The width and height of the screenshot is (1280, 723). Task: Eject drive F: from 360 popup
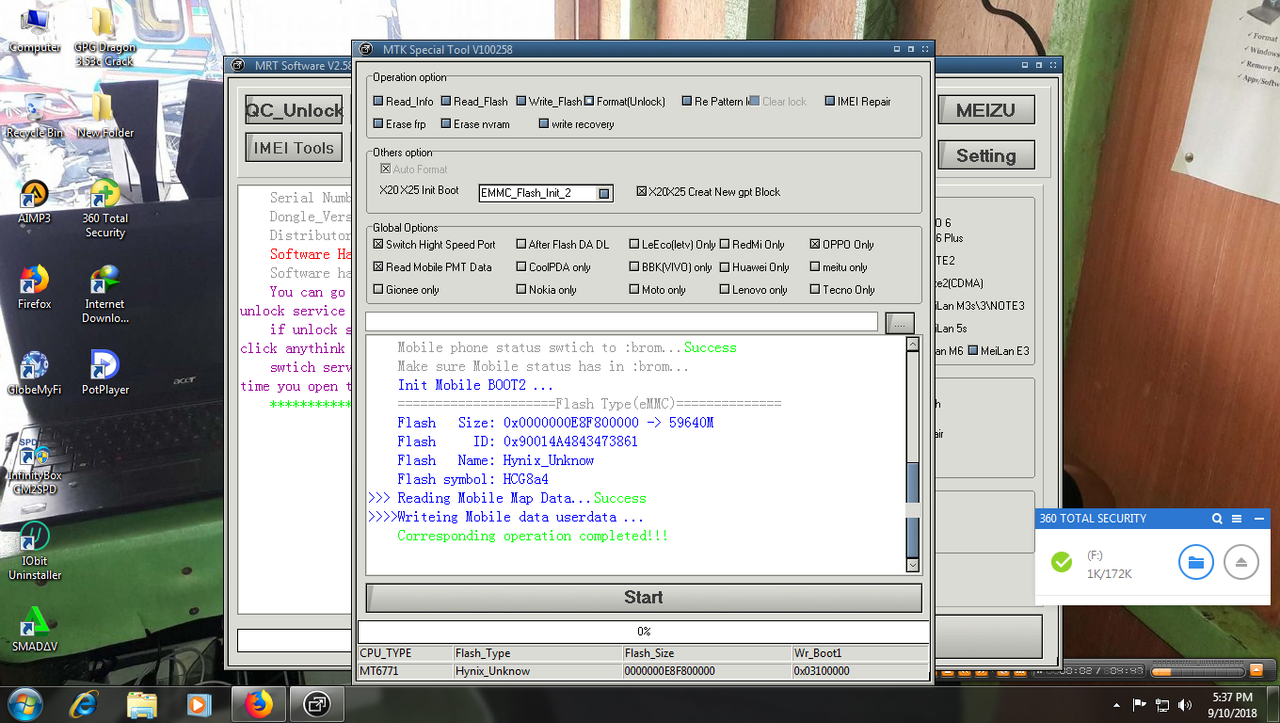(x=1241, y=562)
